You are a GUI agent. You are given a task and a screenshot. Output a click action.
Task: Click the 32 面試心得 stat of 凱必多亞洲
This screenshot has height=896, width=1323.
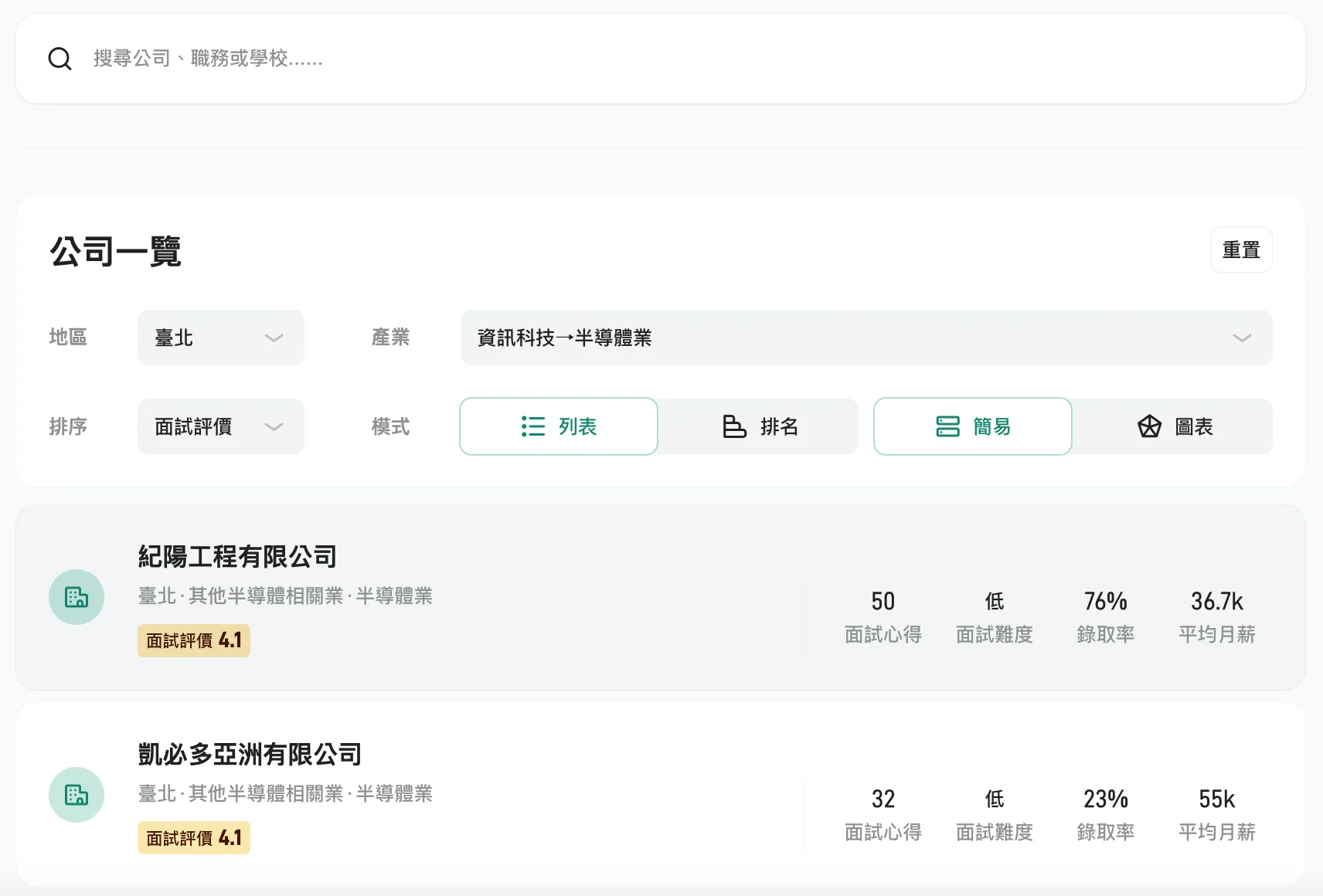pyautogui.click(x=883, y=814)
